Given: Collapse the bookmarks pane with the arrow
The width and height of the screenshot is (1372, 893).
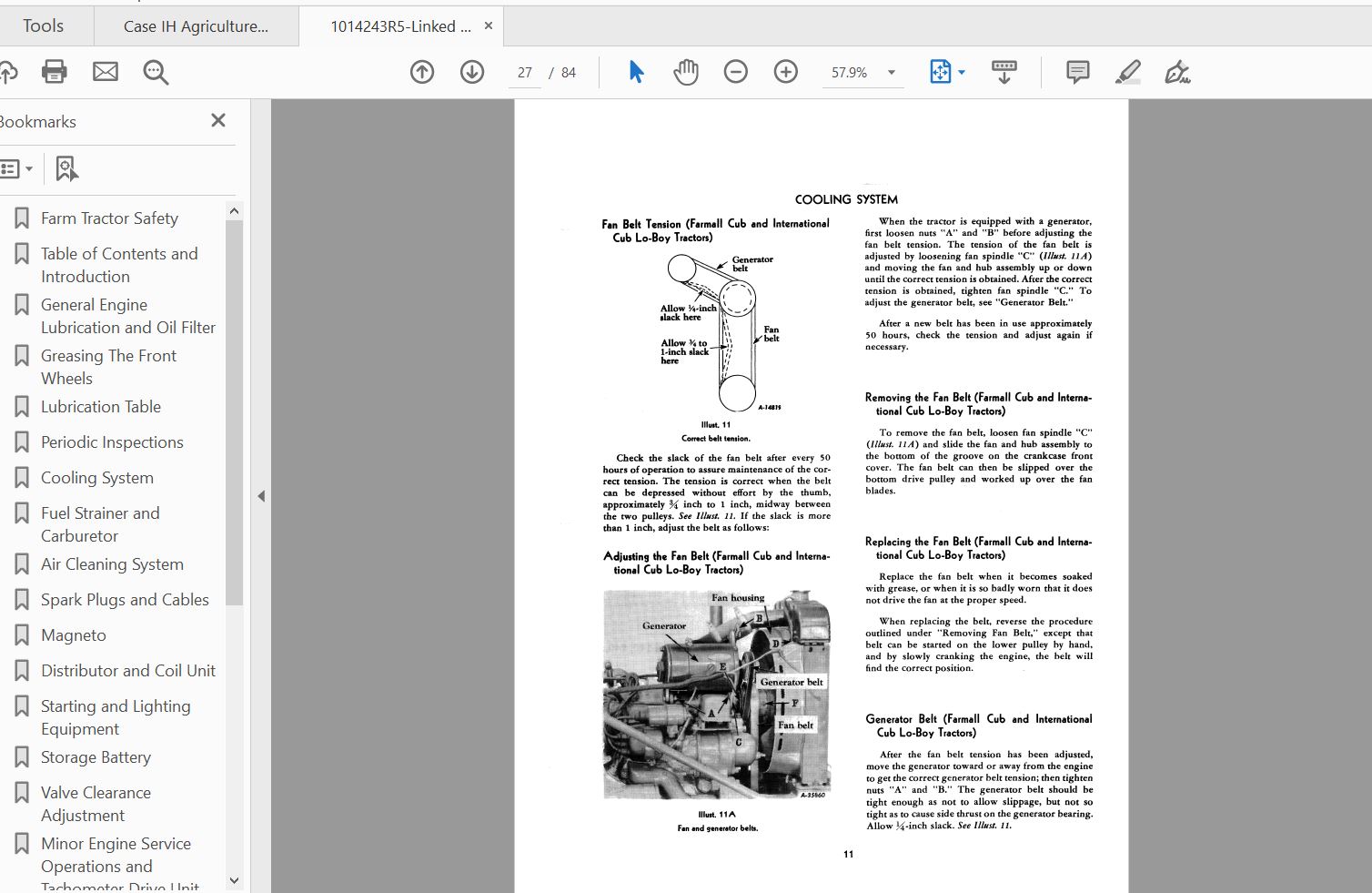Looking at the screenshot, I should click(261, 496).
